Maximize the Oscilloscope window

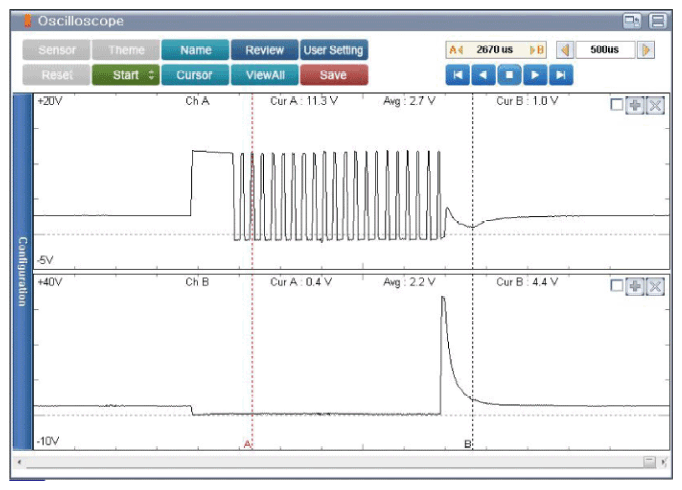pos(658,21)
